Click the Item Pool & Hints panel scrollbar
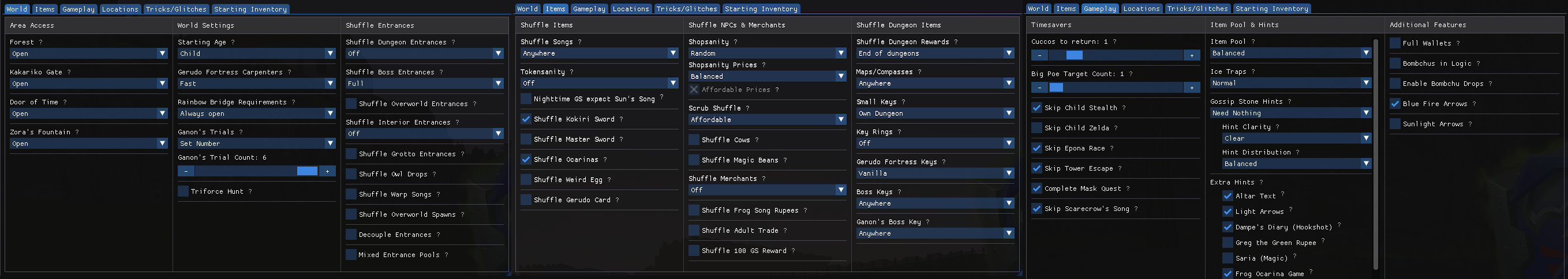The height and width of the screenshot is (279, 1568). point(1376,152)
